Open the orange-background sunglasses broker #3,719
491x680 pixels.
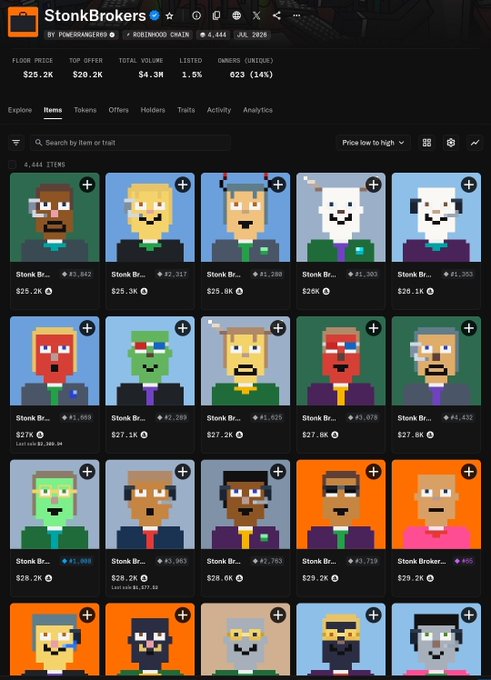(341, 504)
